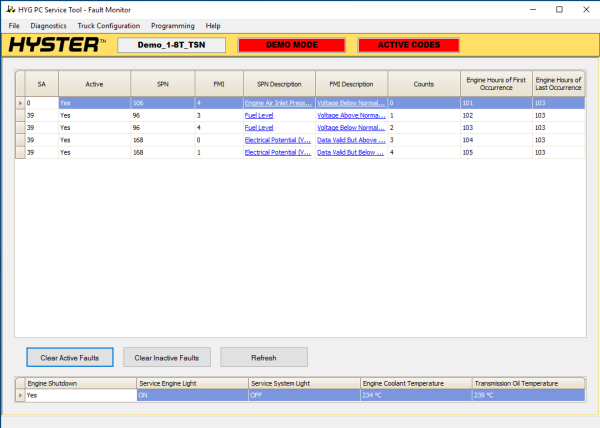Open Electrical Potential link in FMI 0 row
This screenshot has height=428, width=600.
pos(278,140)
